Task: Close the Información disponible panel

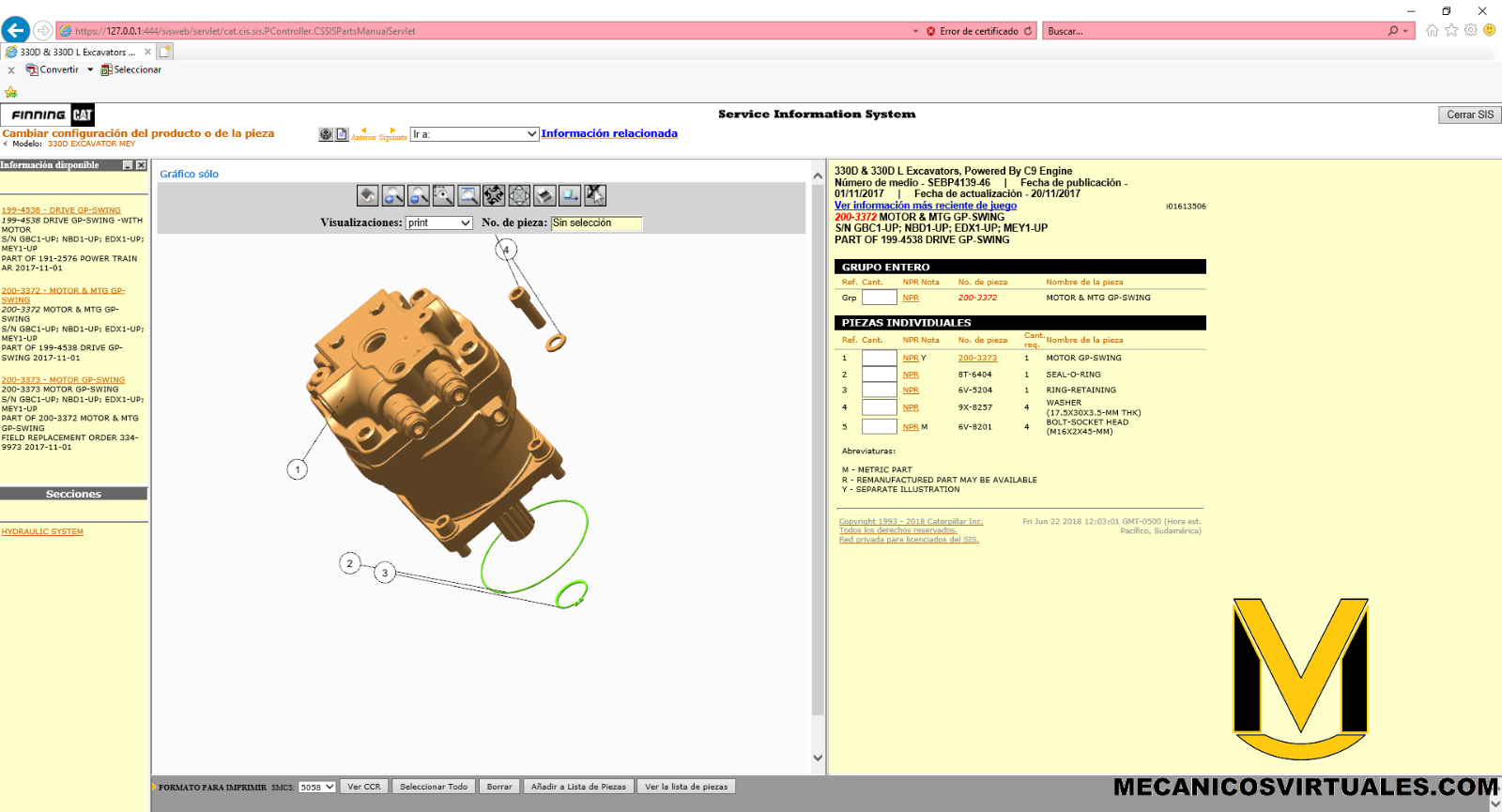Action: pos(141,165)
